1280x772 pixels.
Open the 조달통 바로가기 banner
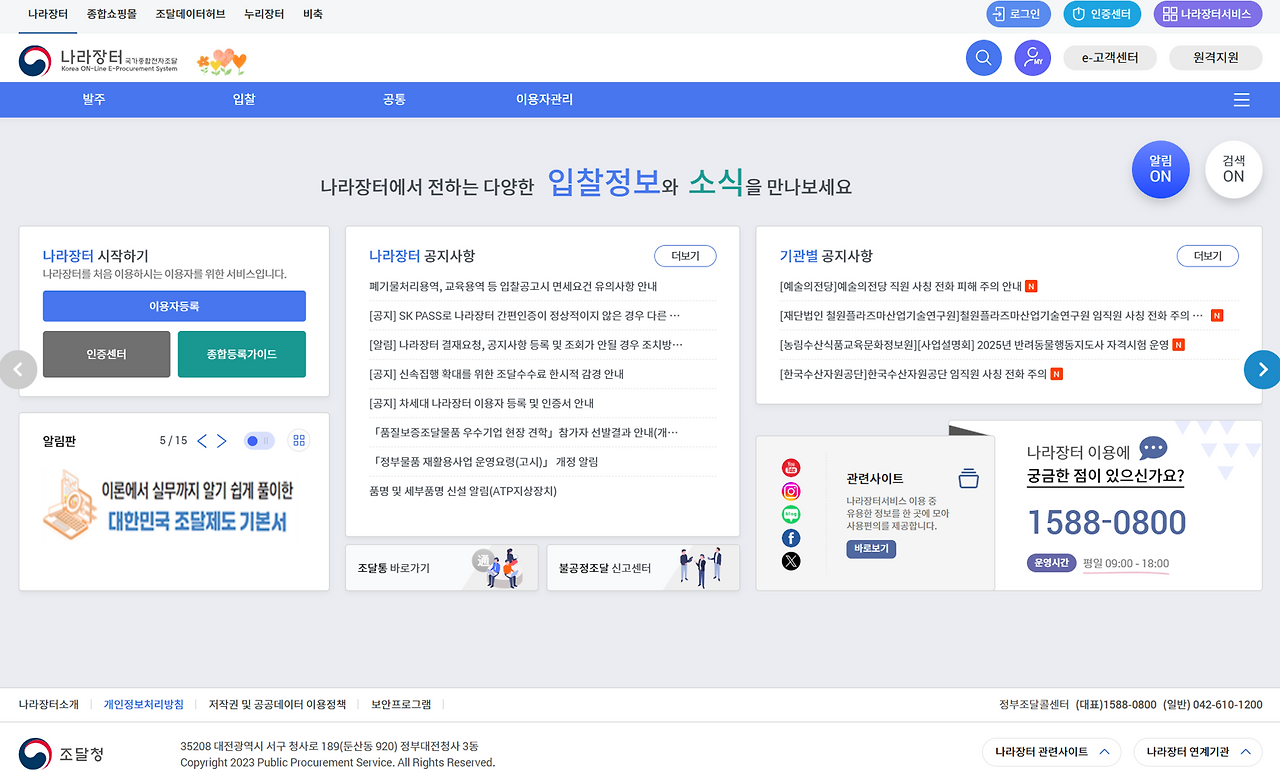[442, 567]
